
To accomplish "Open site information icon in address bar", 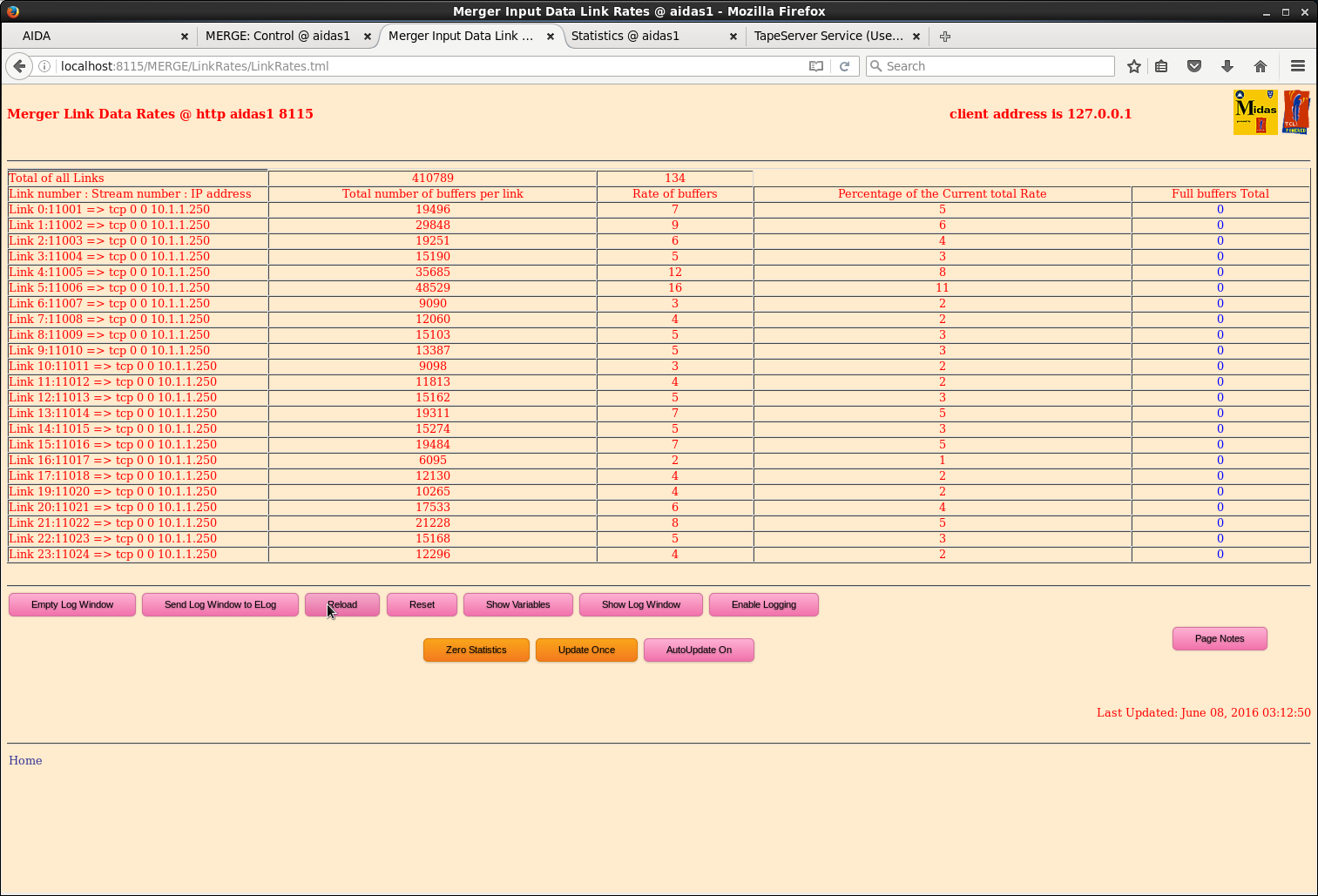I will (44, 66).
